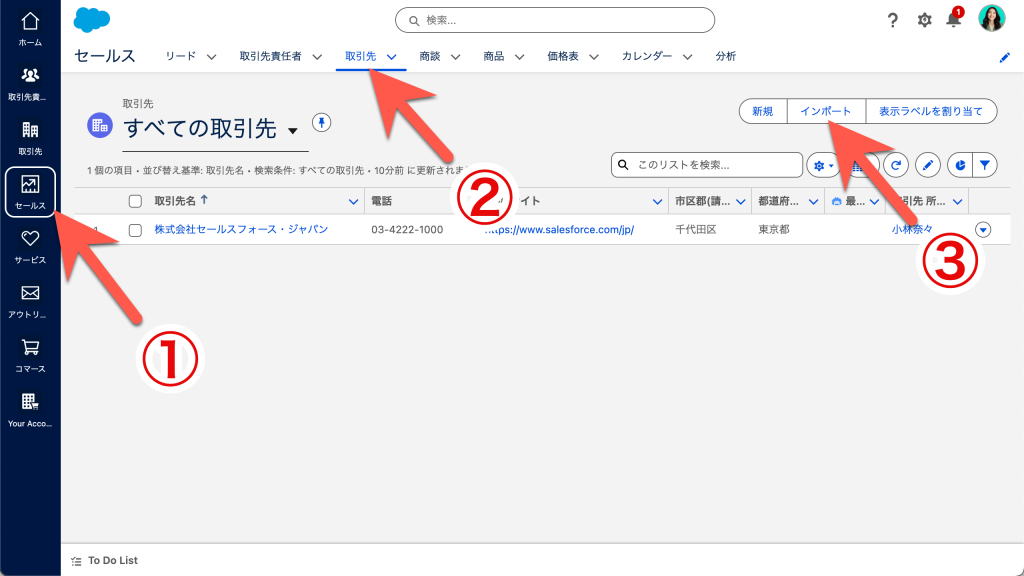
Task: Expand the 商談 tab dropdown chevron
Action: tap(455, 57)
